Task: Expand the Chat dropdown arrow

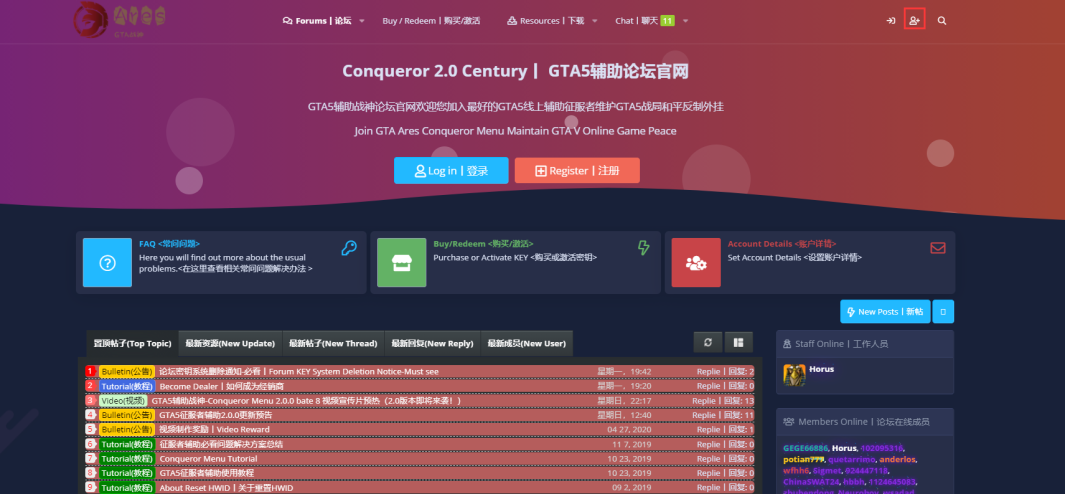Action: coord(685,21)
